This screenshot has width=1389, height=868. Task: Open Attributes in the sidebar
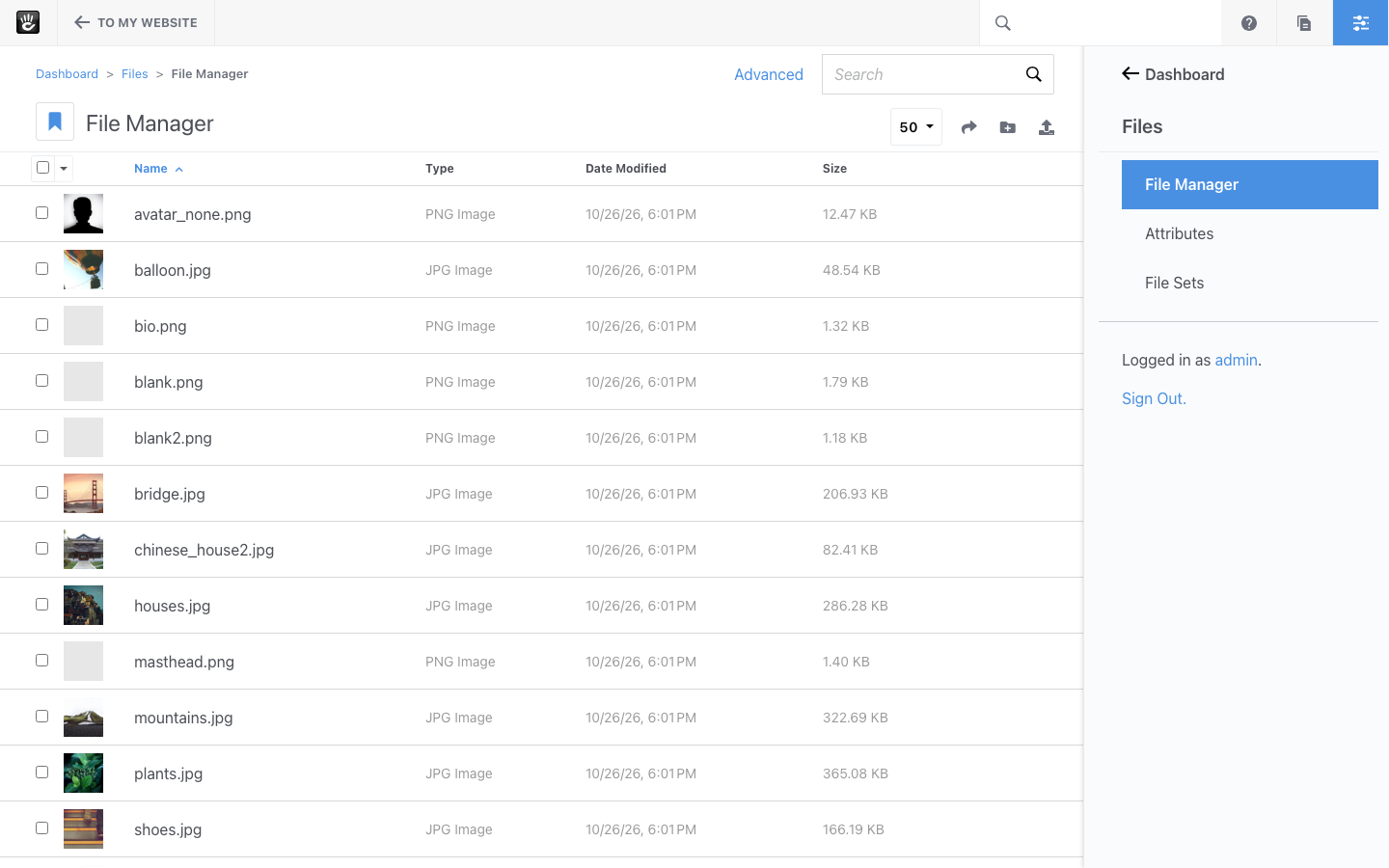click(1179, 233)
